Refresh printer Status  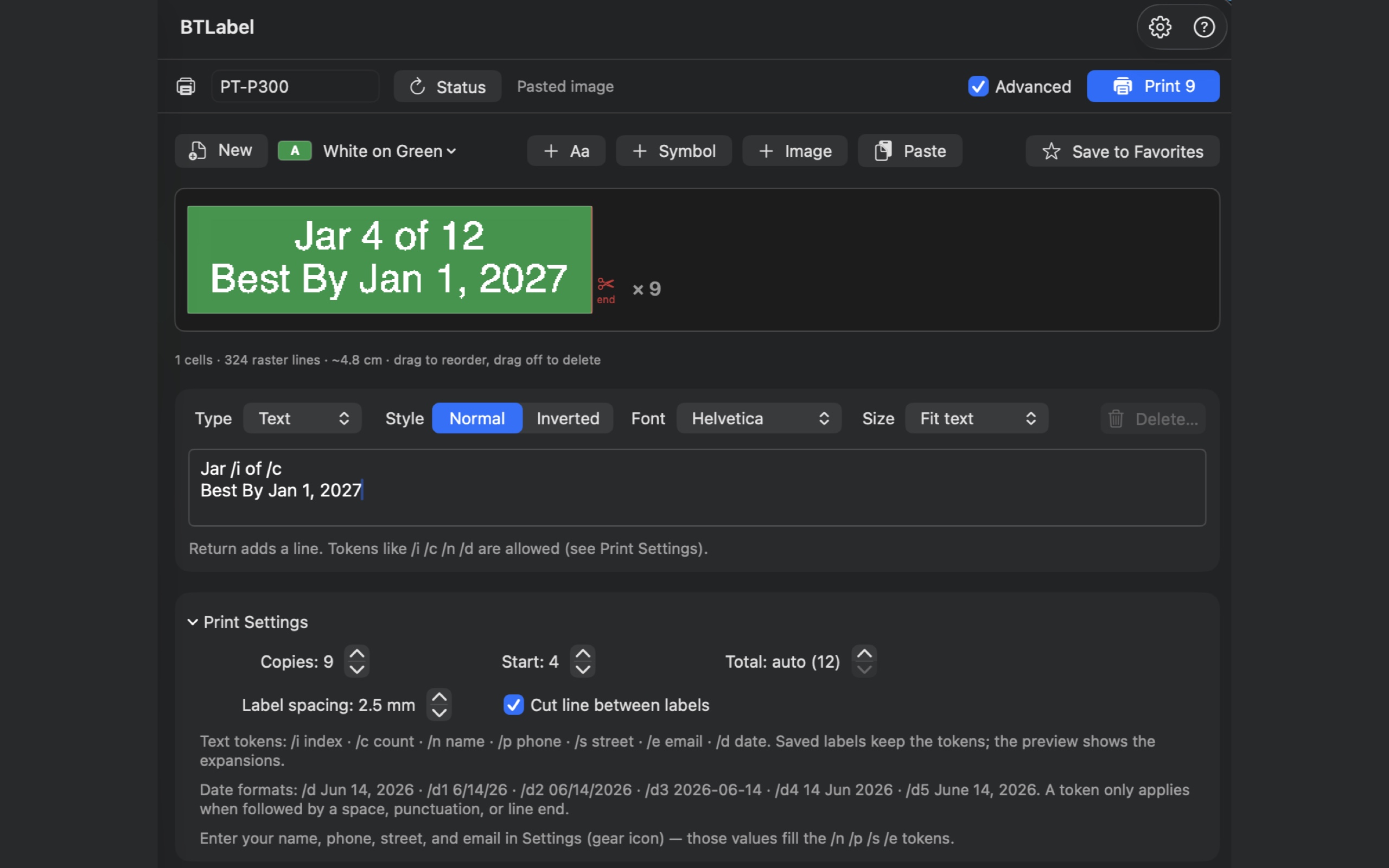point(447,87)
